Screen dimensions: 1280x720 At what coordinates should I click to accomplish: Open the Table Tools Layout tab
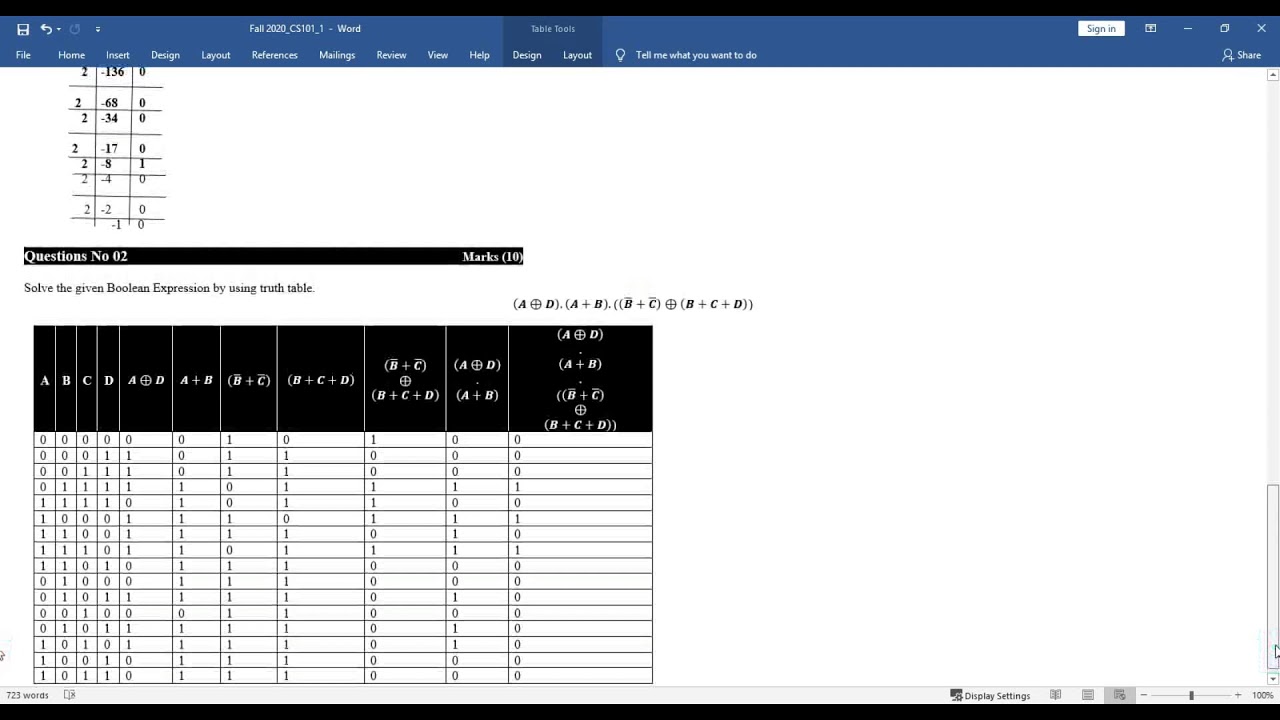577,55
